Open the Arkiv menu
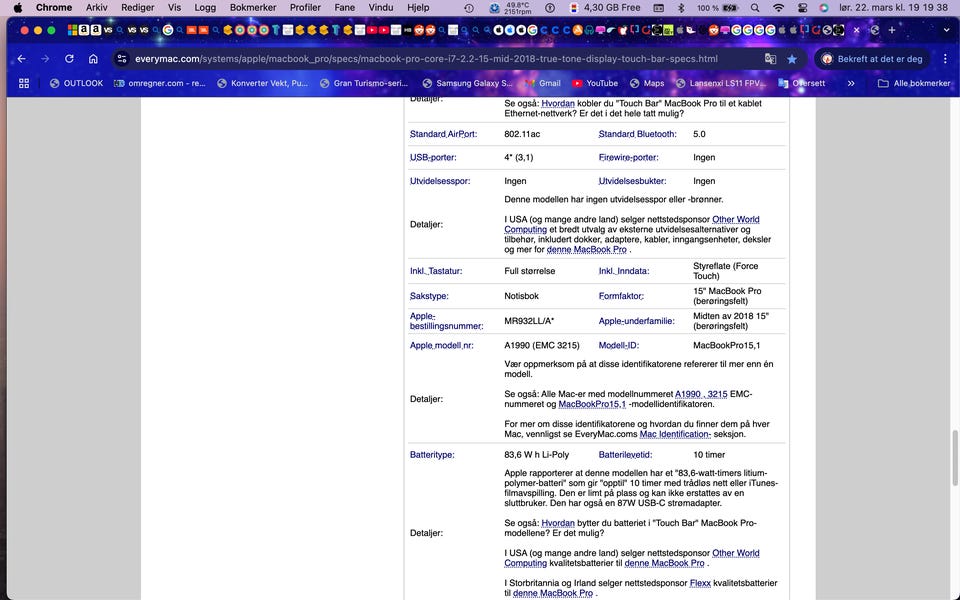 (x=97, y=7)
